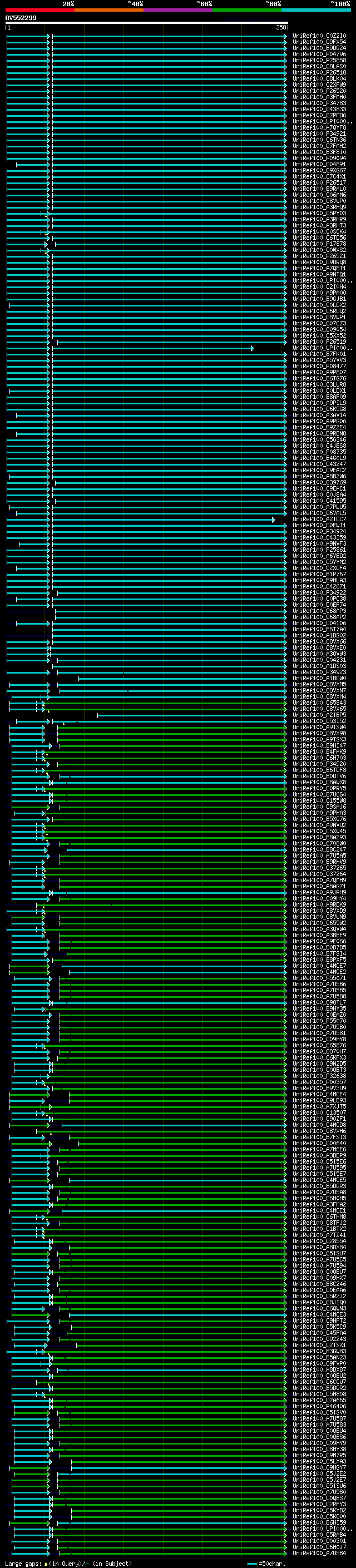
Task: Choose hit UniRef100_A3QVW3
Action: tap(319, 654)
